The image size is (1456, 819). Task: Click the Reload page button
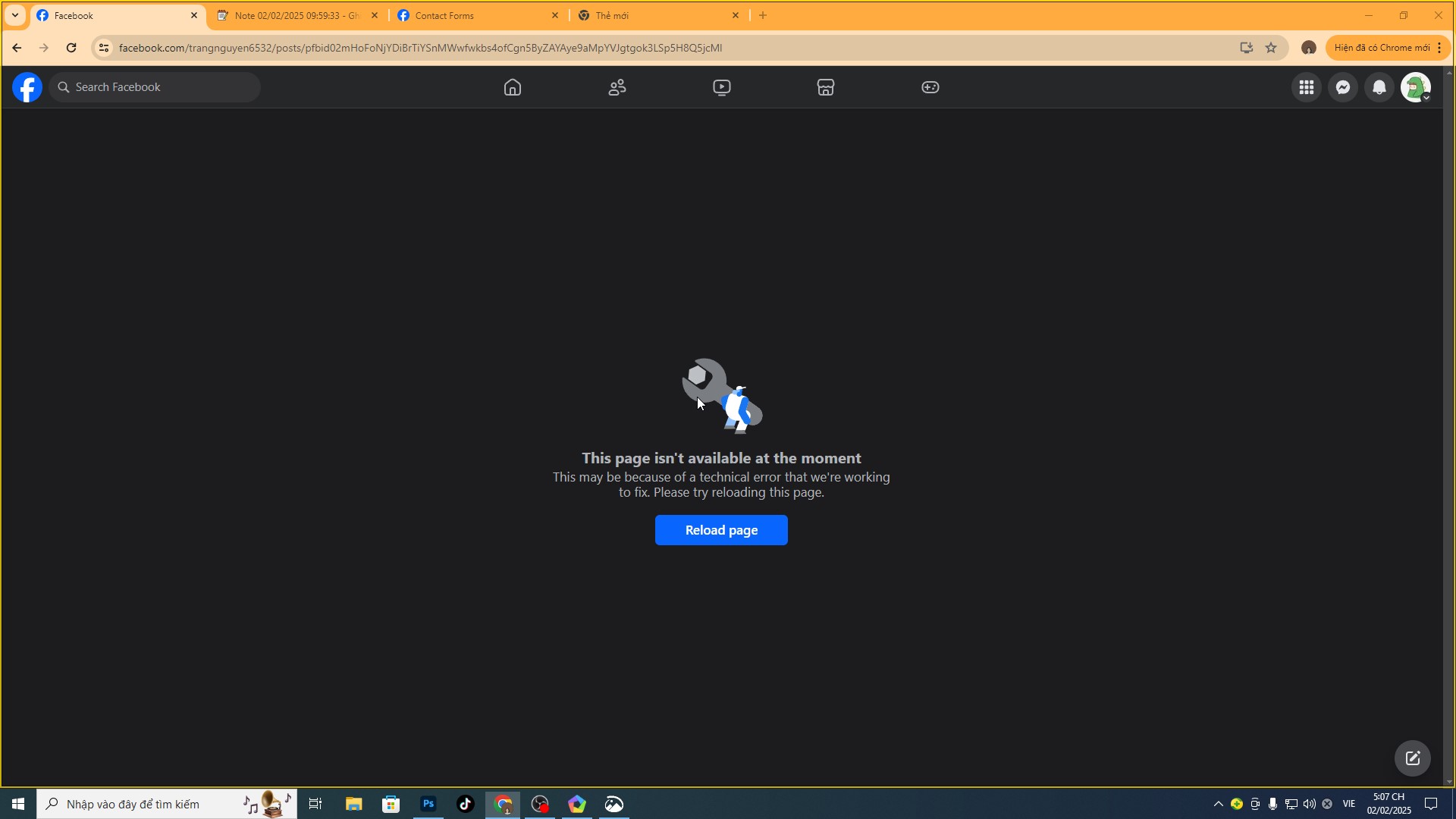(x=721, y=530)
